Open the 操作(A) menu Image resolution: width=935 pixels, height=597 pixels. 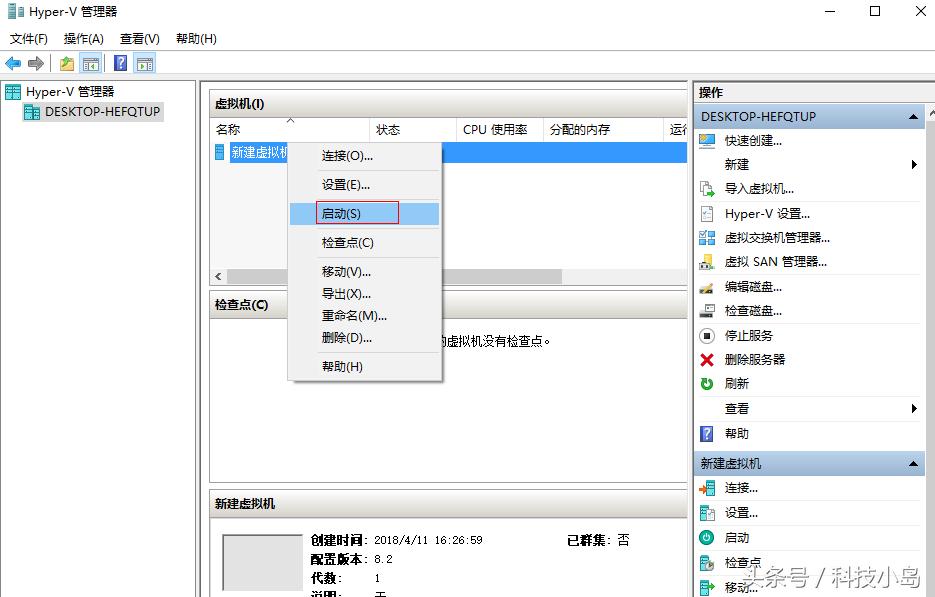pos(83,38)
